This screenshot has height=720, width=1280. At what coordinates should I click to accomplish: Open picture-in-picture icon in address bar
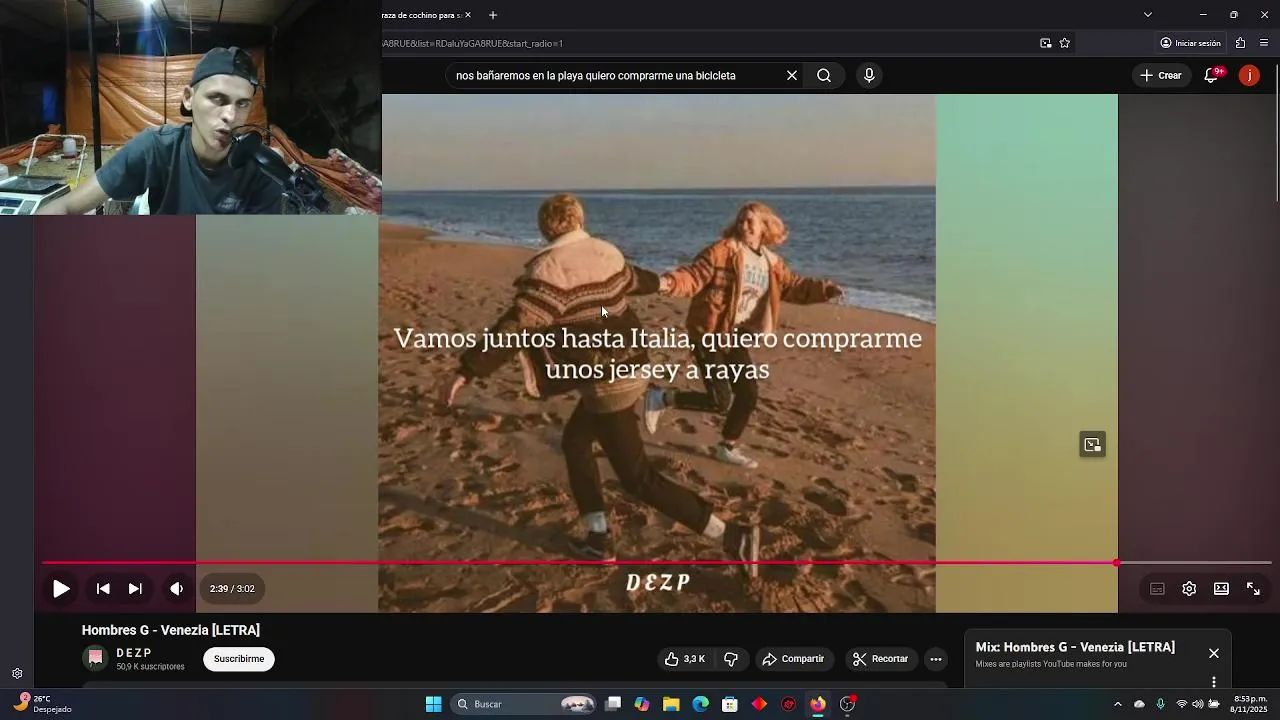click(1046, 43)
